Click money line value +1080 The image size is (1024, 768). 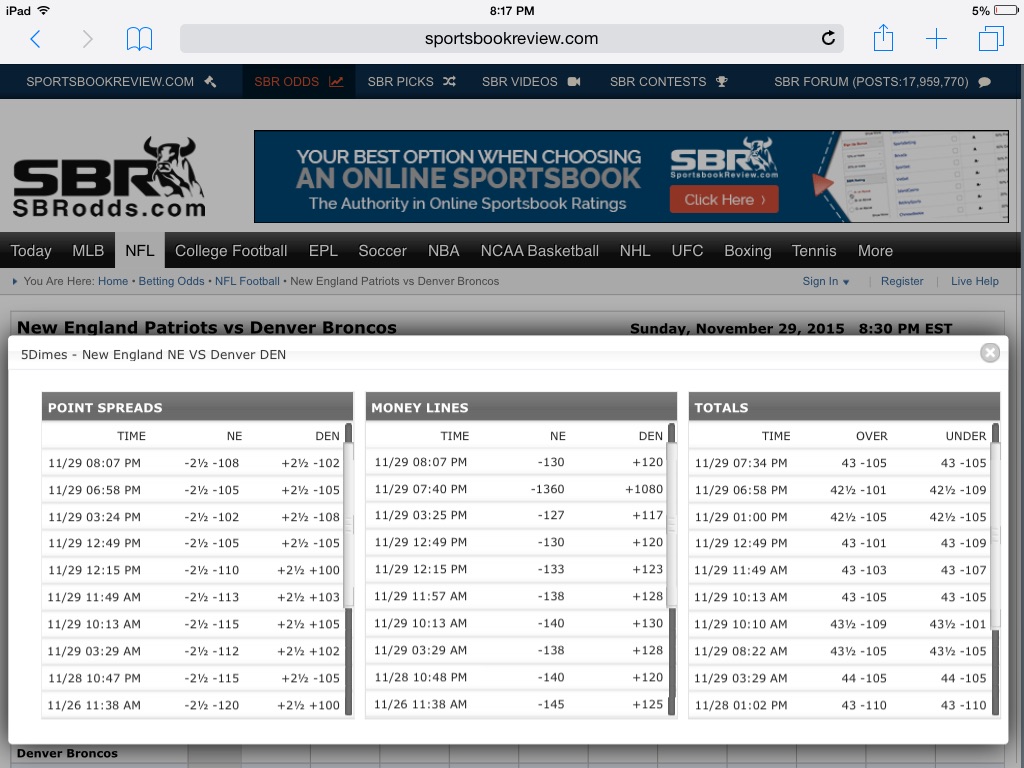(643, 489)
